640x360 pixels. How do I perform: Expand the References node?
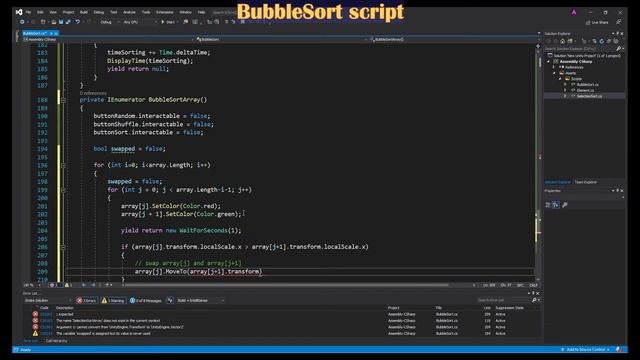[x=554, y=67]
